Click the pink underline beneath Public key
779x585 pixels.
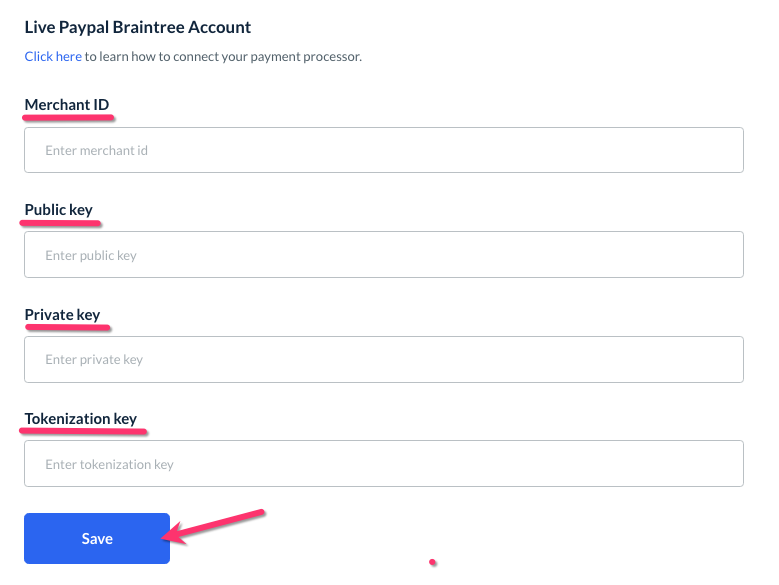(x=62, y=222)
